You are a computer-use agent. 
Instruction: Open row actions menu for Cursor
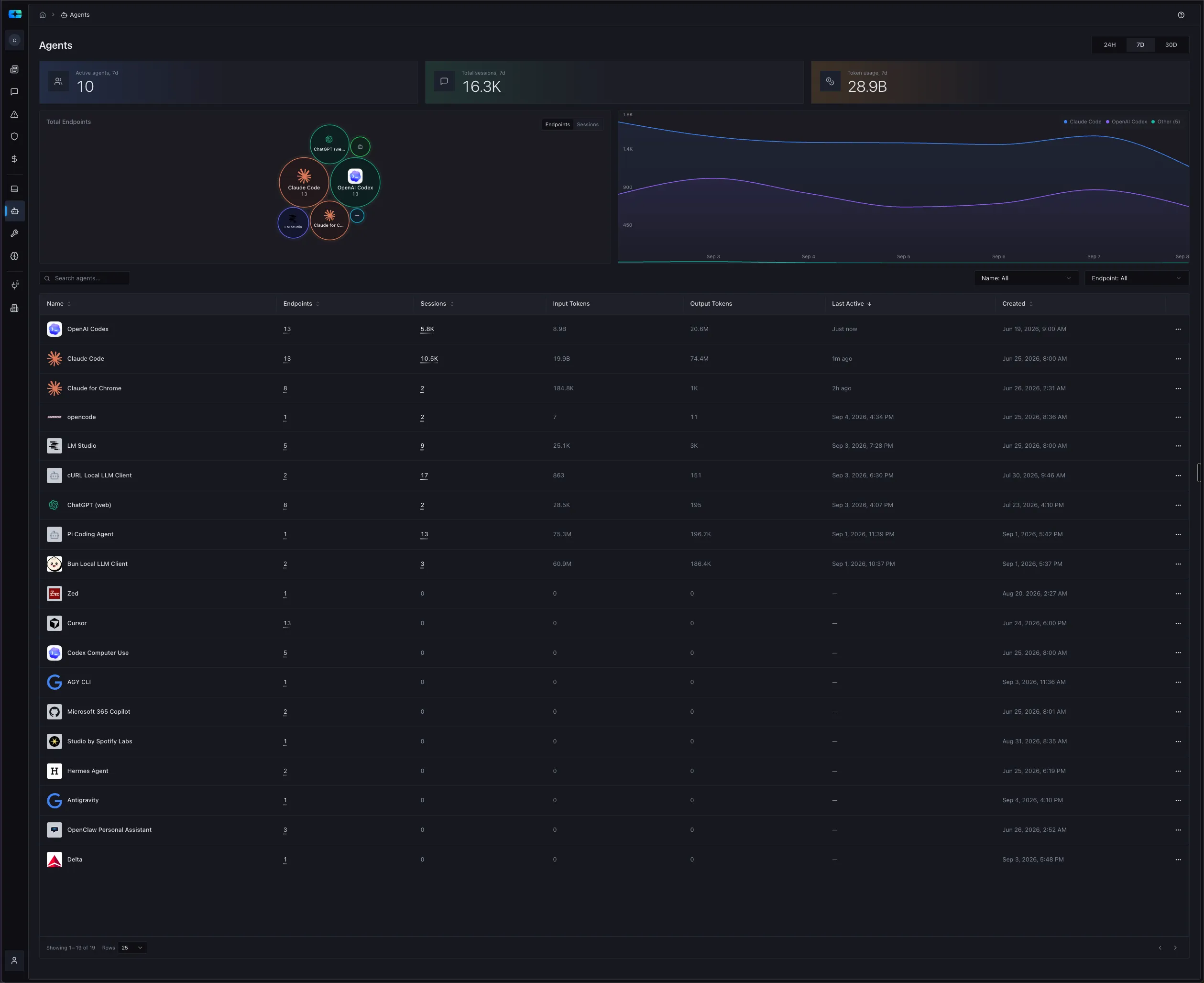(1178, 623)
